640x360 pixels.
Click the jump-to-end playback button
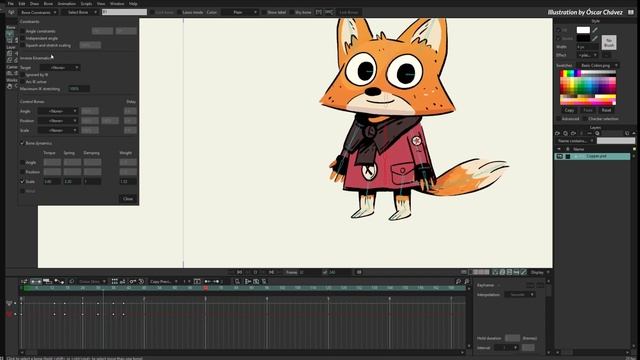[271, 272]
